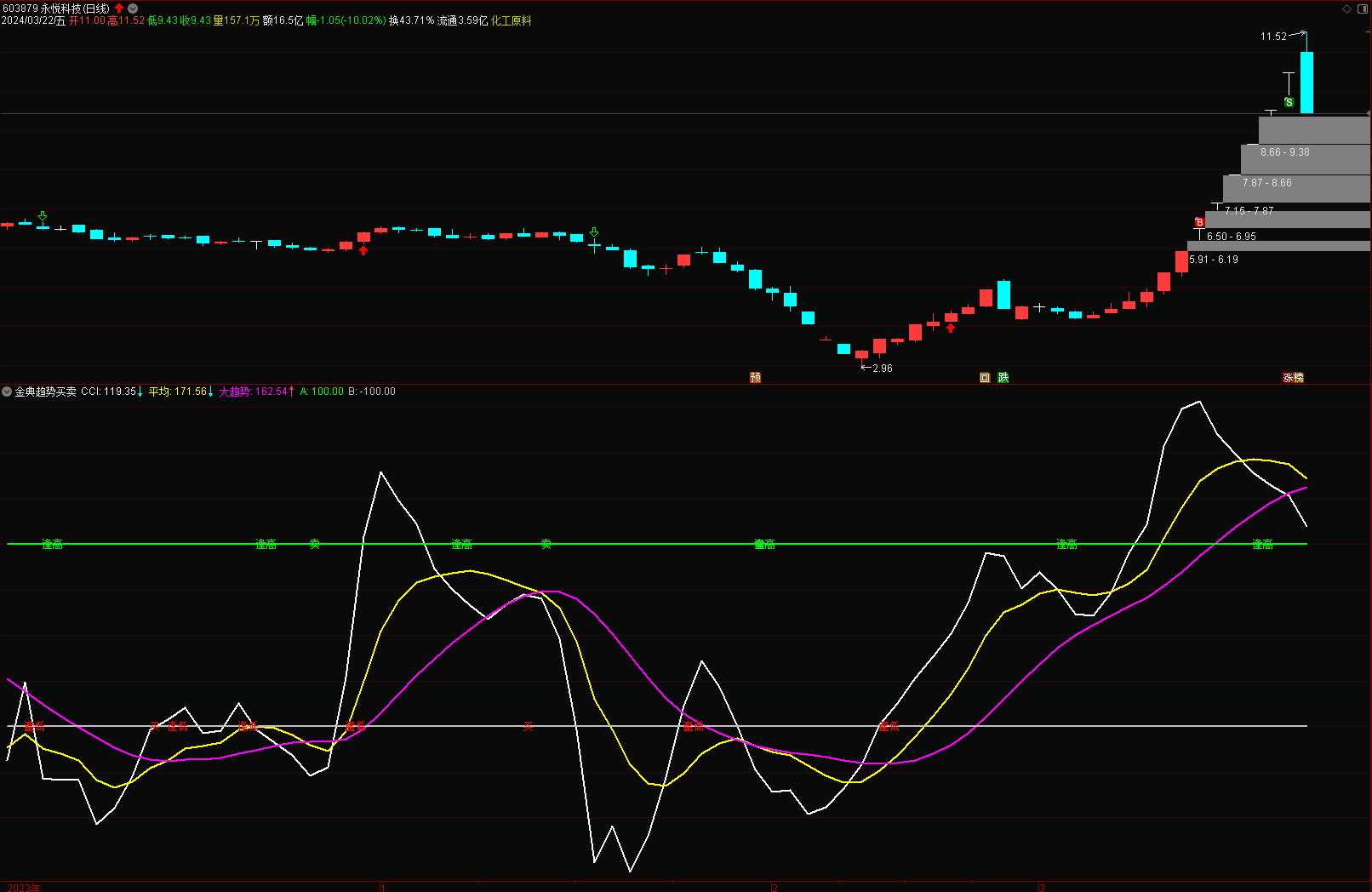Click the 11.52 high price label
Image resolution: width=1372 pixels, height=892 pixels.
click(x=1273, y=37)
